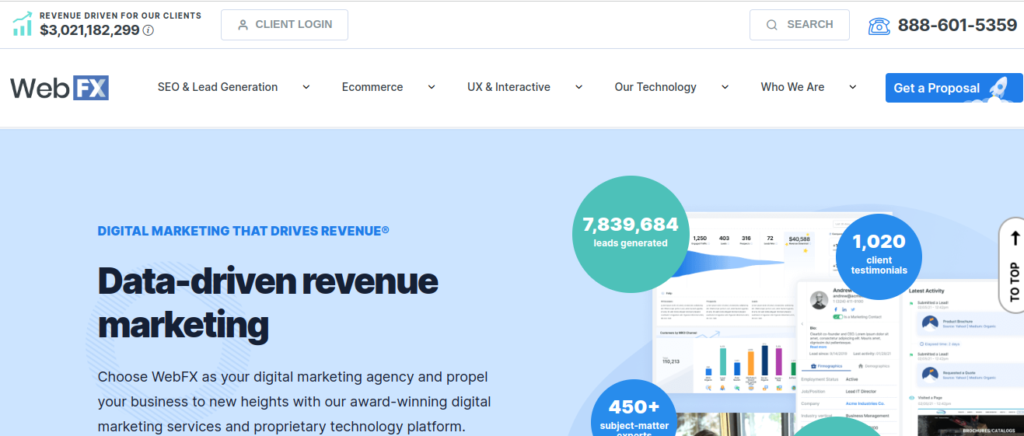Open the Who We Are menu
The width and height of the screenshot is (1024, 436).
[792, 87]
